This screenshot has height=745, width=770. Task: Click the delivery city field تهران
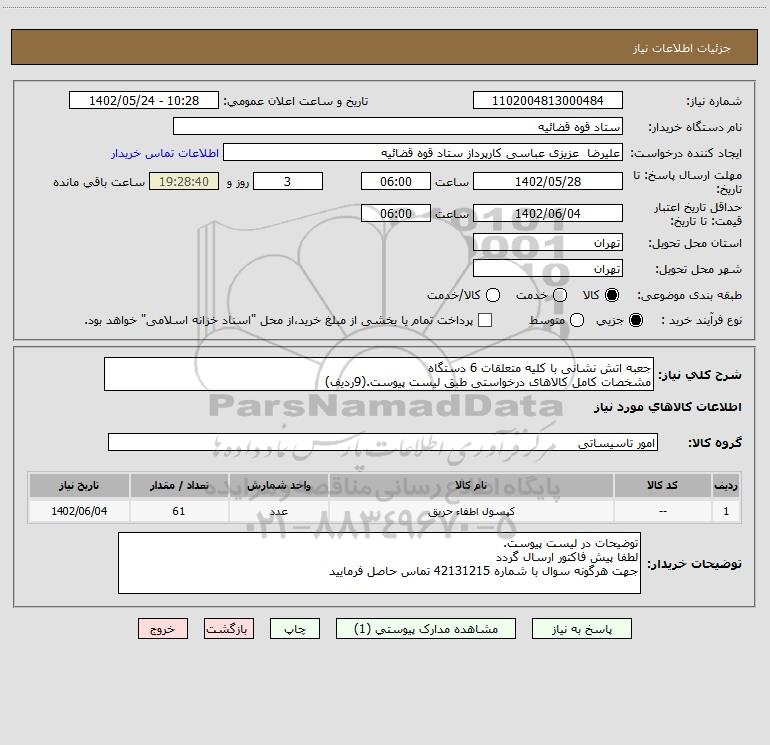click(x=548, y=268)
